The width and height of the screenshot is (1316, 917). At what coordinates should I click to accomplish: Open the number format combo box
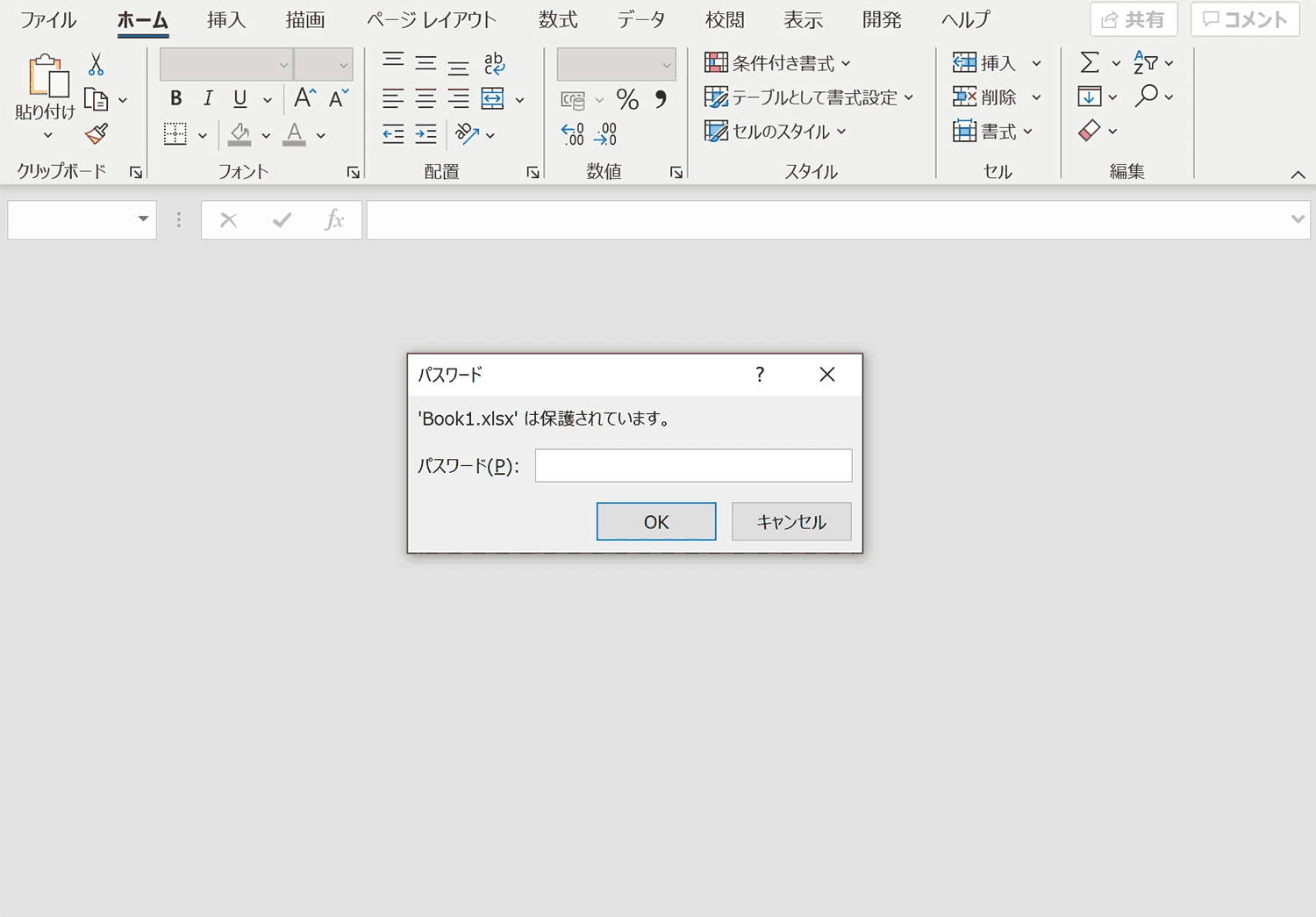pos(616,65)
